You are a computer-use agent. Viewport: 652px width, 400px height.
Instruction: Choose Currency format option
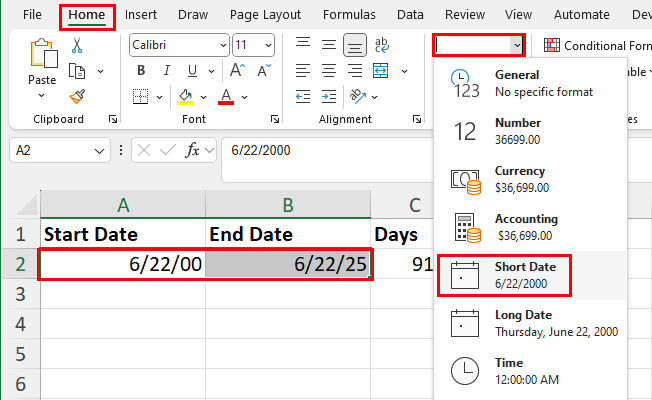(531, 179)
